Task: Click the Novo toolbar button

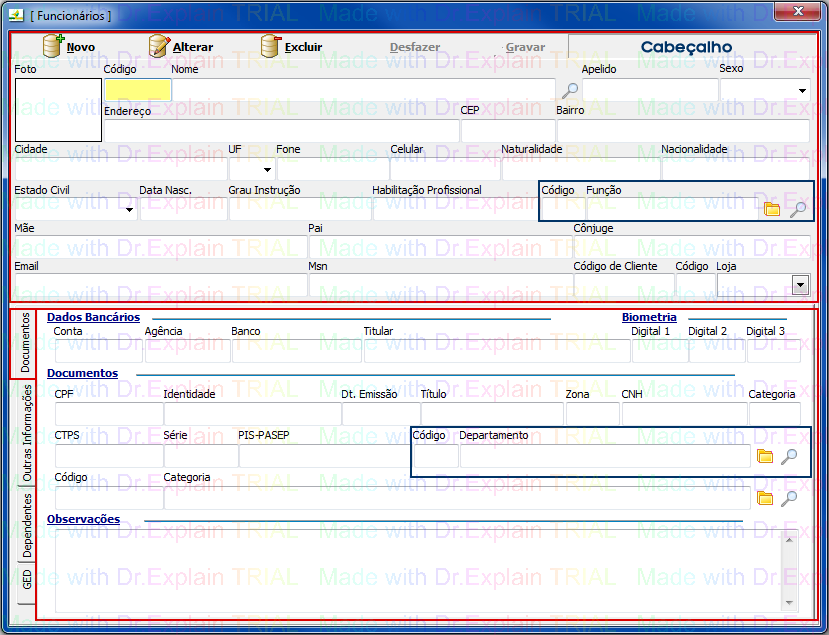Action: [68, 47]
